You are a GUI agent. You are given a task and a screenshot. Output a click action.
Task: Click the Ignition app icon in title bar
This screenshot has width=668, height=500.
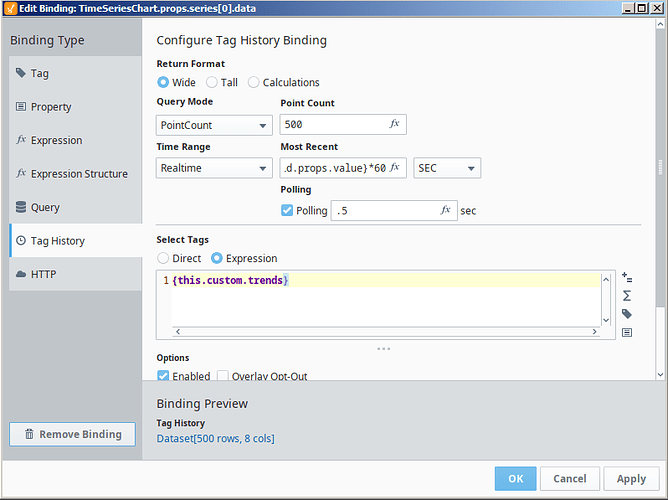pos(10,9)
